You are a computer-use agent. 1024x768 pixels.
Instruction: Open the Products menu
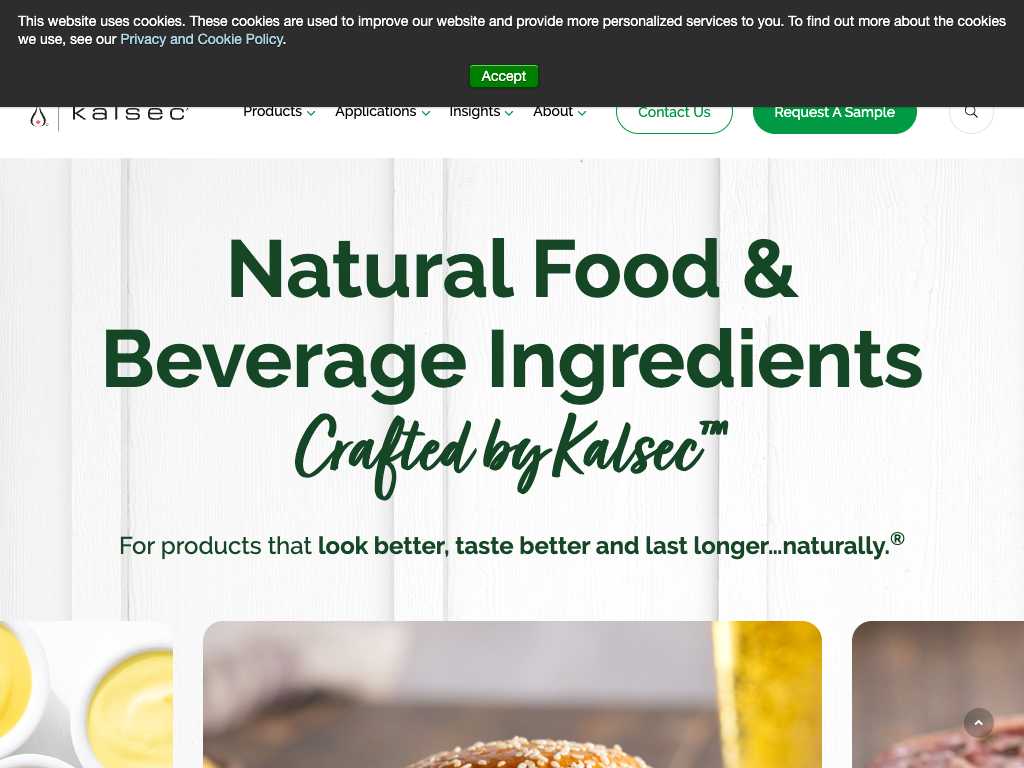[272, 112]
